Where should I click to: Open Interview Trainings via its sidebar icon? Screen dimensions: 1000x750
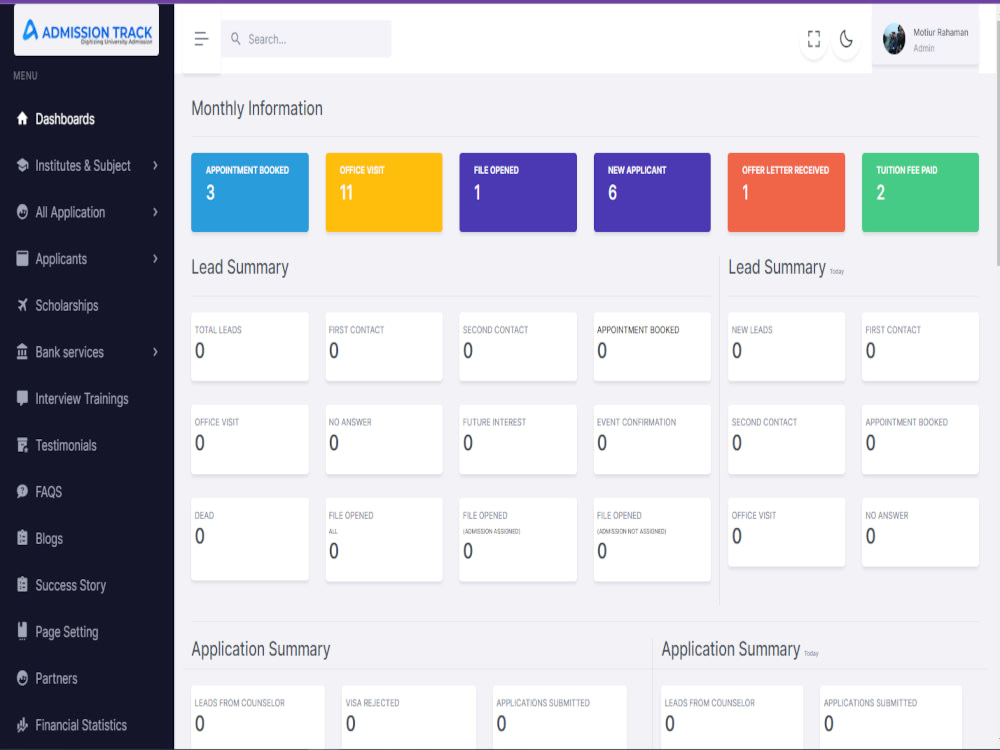tap(21, 398)
